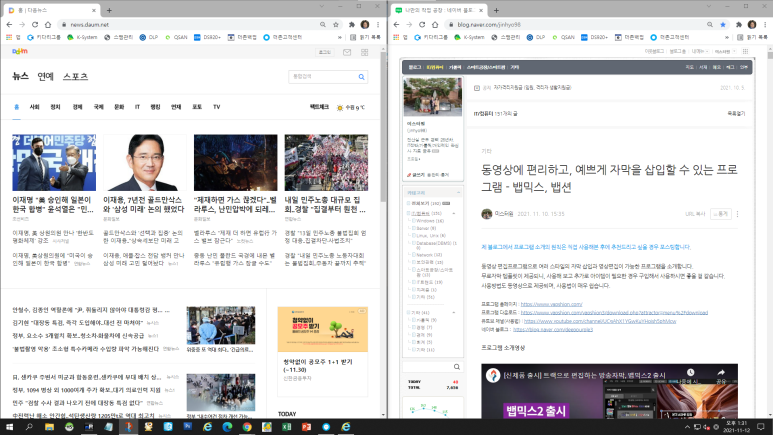Open the Daum mail envelope icon

pos(347,52)
